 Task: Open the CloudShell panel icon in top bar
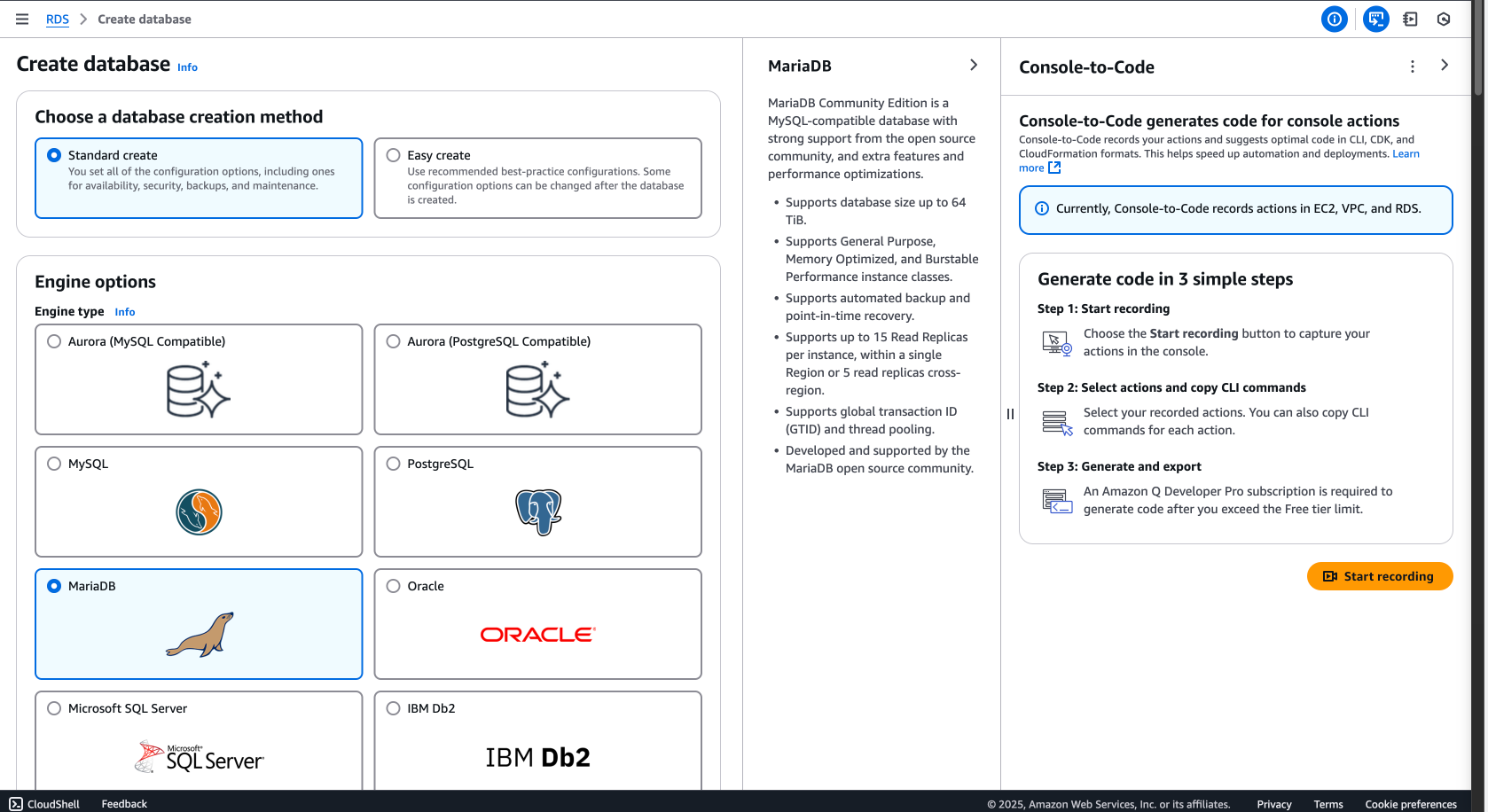click(1410, 19)
